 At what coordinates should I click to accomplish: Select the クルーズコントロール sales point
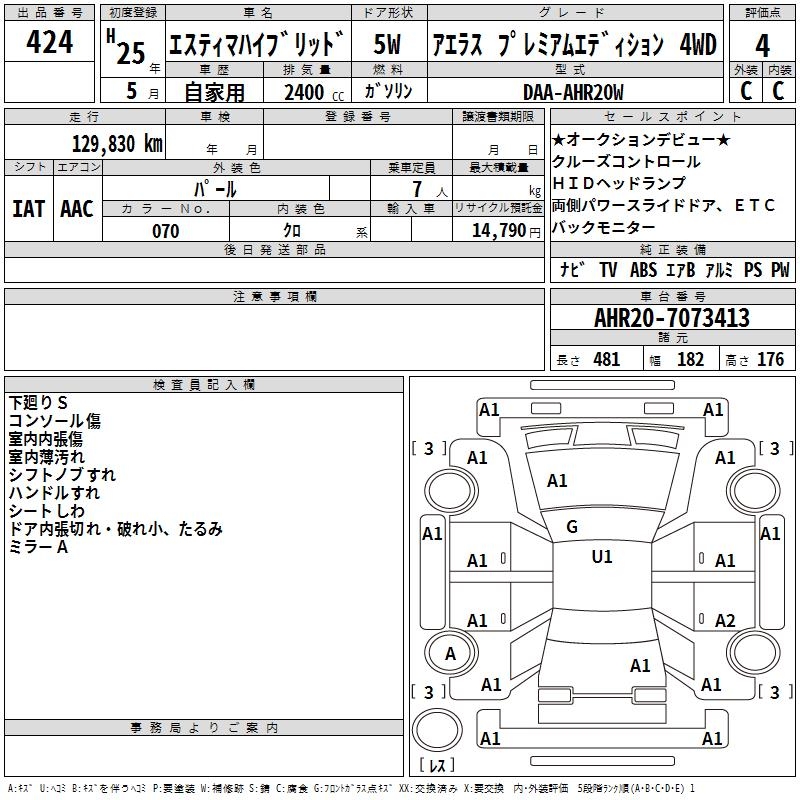[626, 161]
